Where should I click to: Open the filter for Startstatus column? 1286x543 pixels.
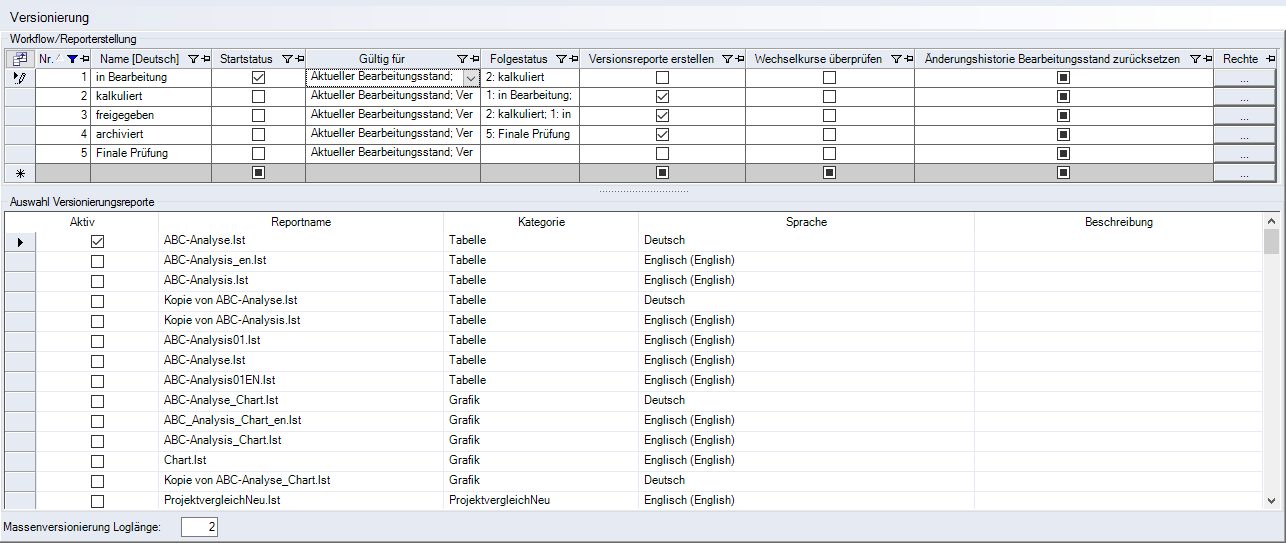pyautogui.click(x=286, y=59)
